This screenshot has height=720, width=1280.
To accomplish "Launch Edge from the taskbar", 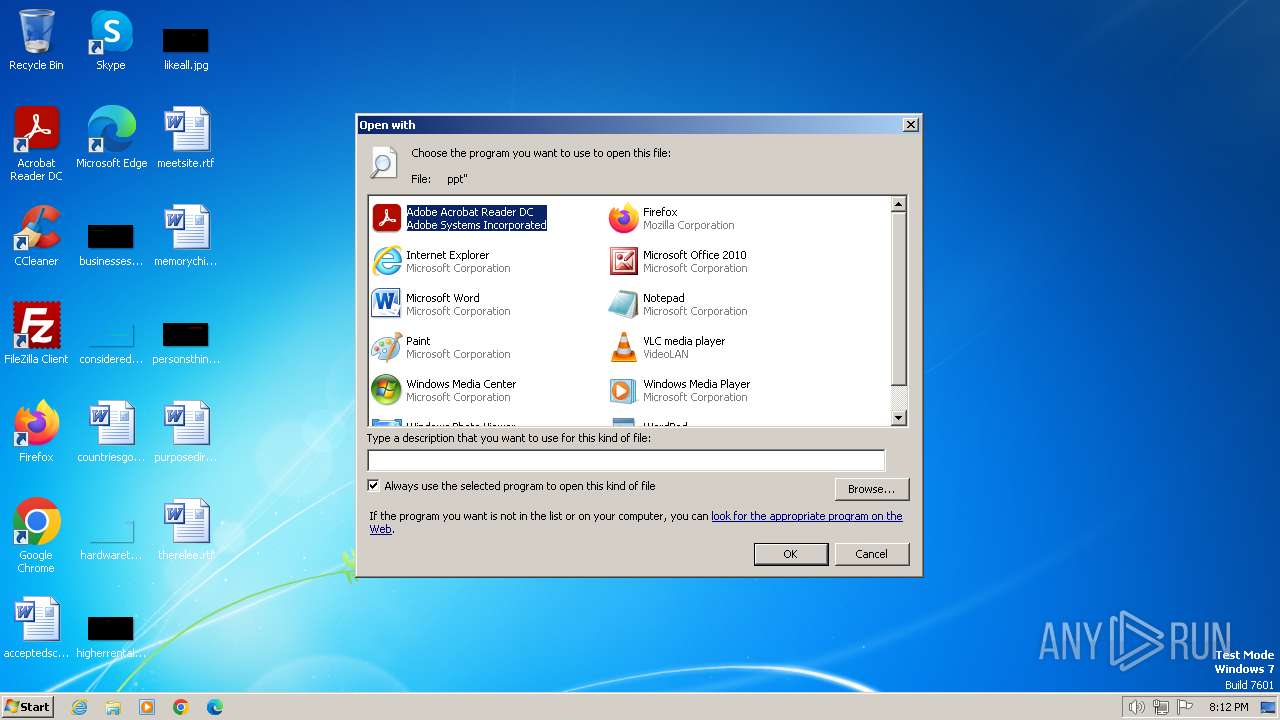I will (215, 707).
